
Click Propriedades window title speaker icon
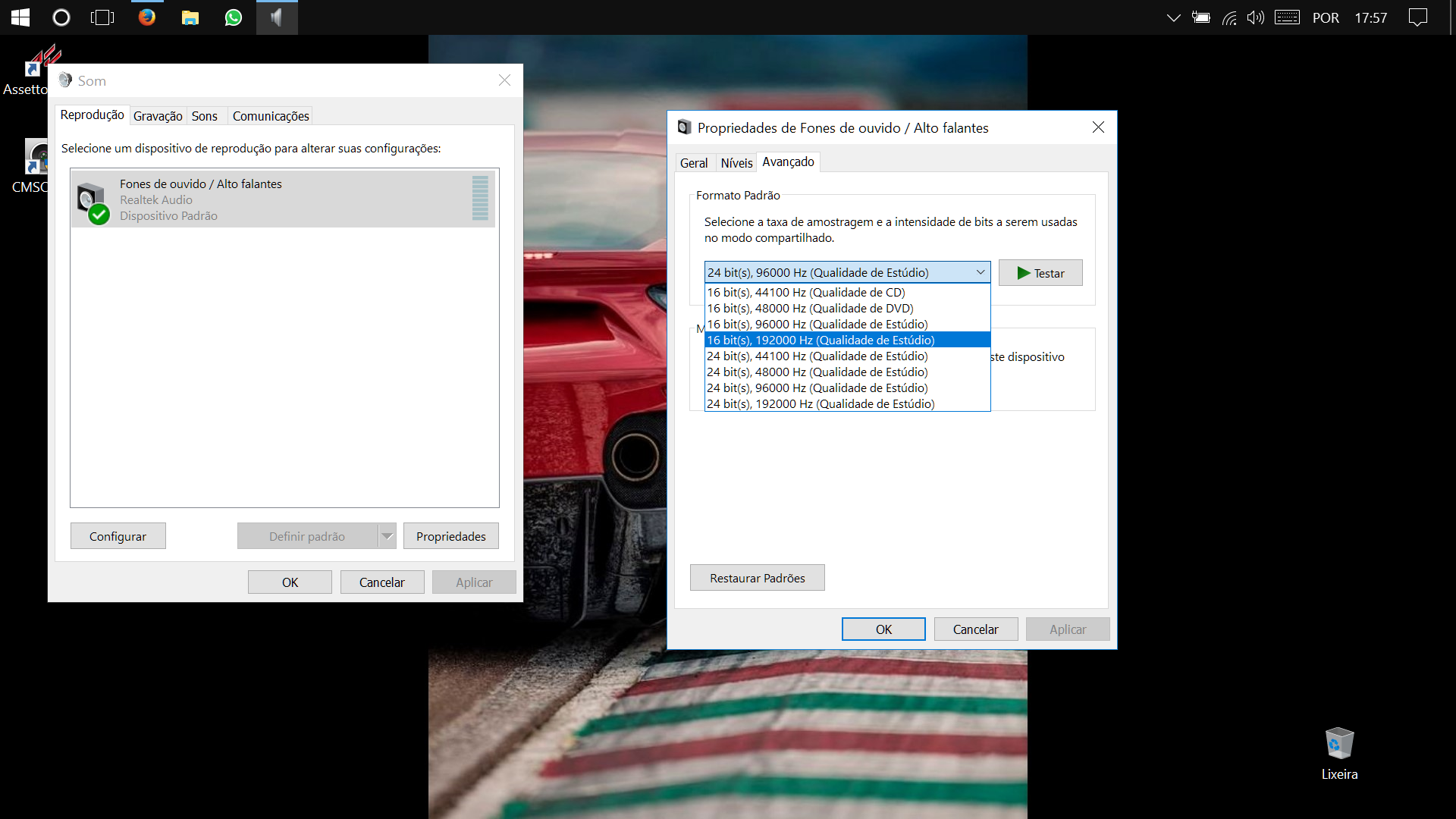684,127
